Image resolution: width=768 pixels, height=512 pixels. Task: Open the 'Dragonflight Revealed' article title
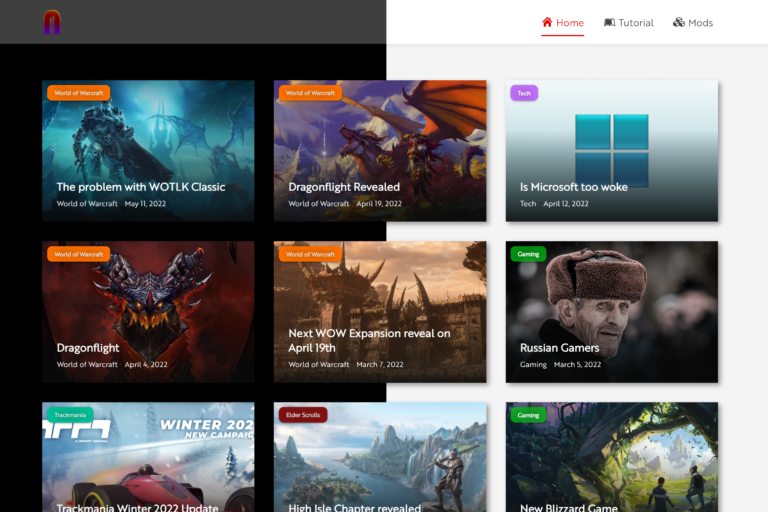(344, 187)
